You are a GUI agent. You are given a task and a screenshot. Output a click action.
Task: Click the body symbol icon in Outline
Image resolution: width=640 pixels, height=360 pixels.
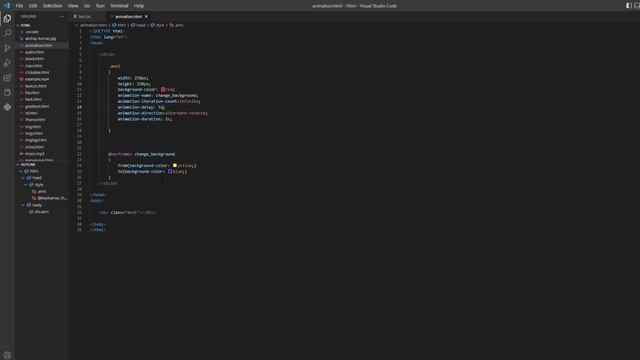29,205
